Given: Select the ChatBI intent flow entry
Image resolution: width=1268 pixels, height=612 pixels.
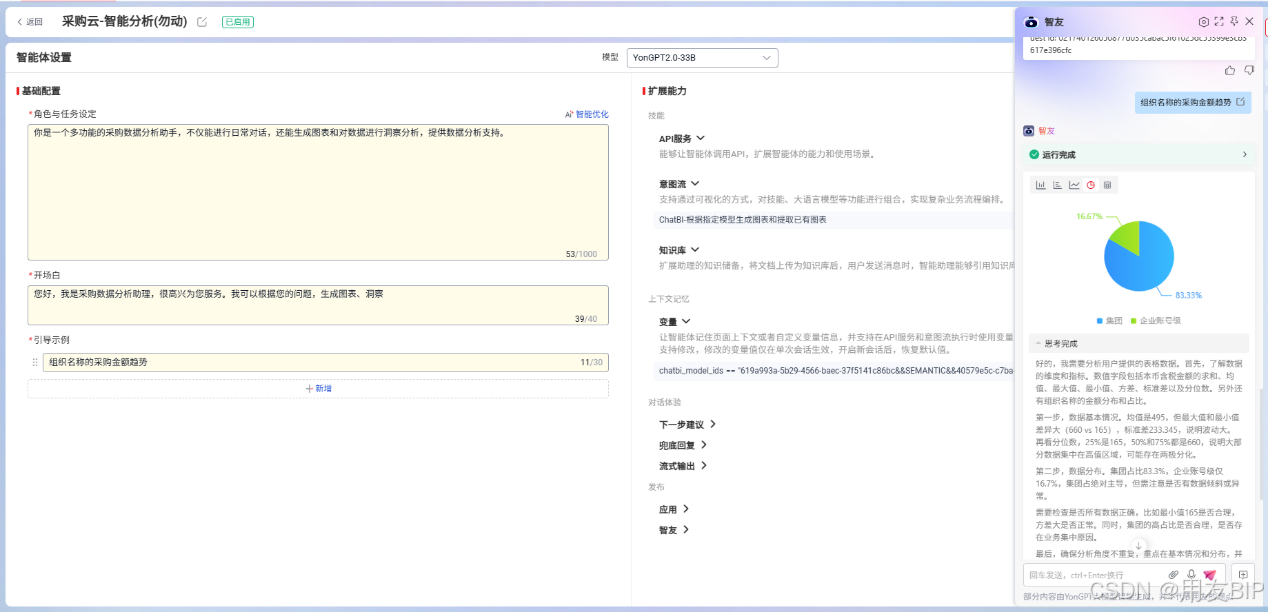Looking at the screenshot, I should coord(834,219).
